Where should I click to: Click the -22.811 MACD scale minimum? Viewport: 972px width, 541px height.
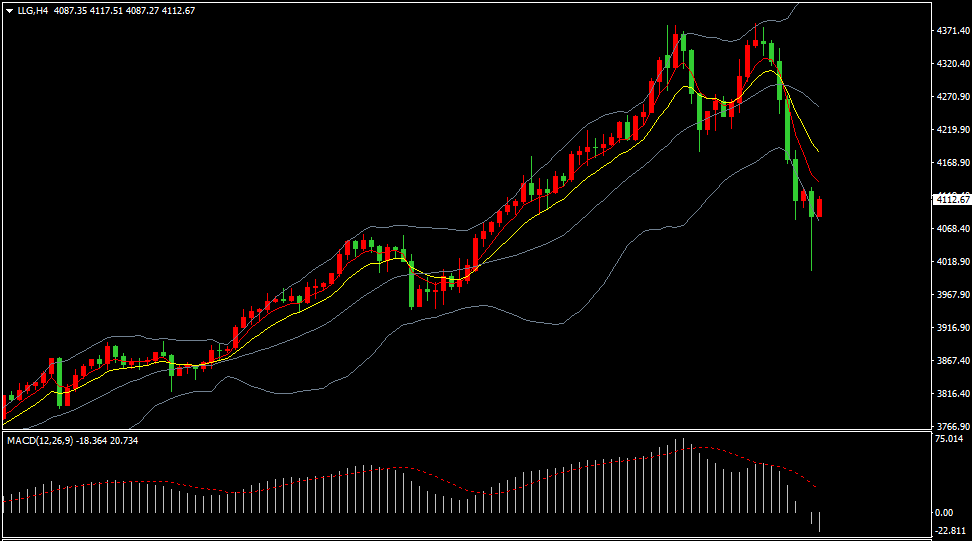point(948,530)
